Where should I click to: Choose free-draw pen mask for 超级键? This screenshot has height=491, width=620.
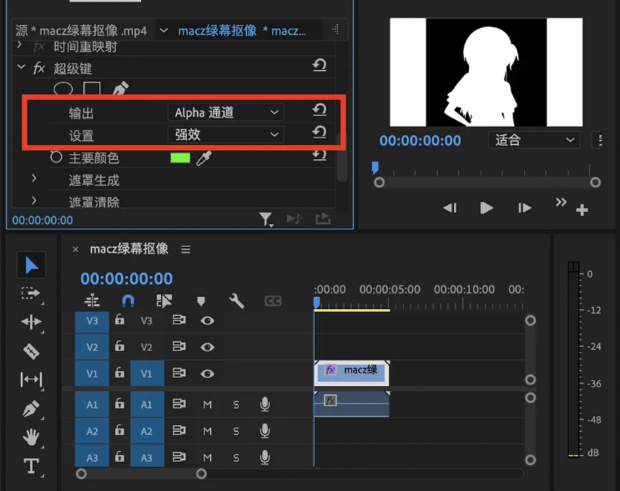pyautogui.click(x=121, y=88)
